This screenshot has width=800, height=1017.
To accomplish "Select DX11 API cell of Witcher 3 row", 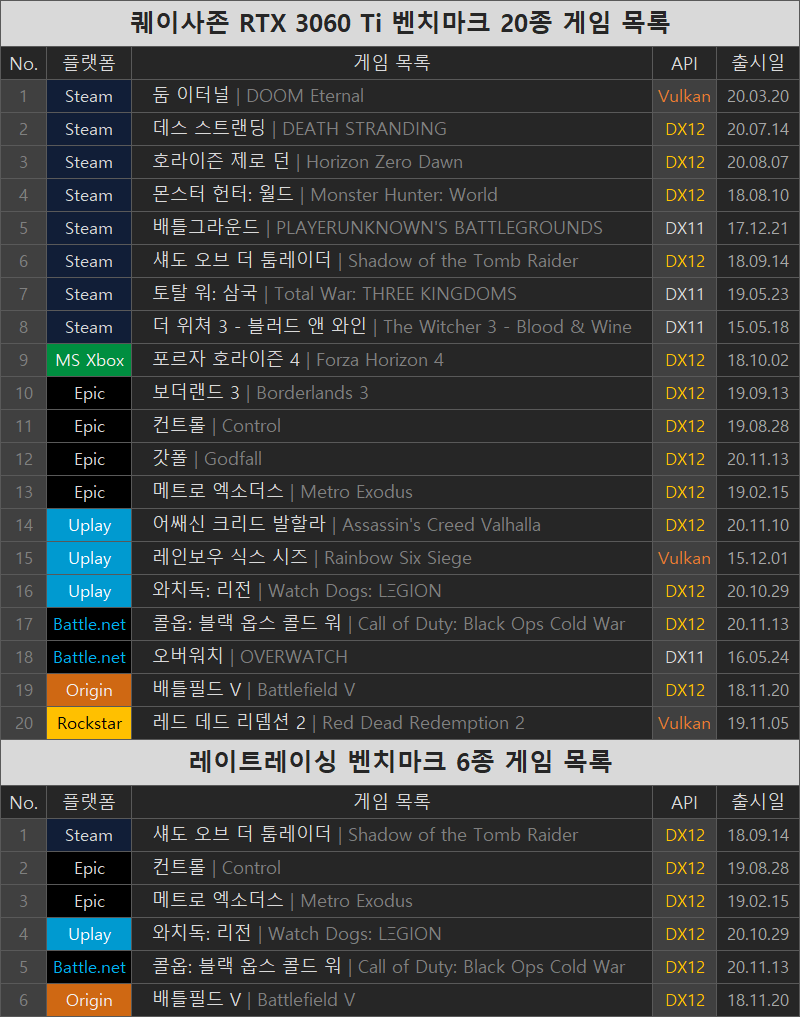I will click(x=684, y=327).
